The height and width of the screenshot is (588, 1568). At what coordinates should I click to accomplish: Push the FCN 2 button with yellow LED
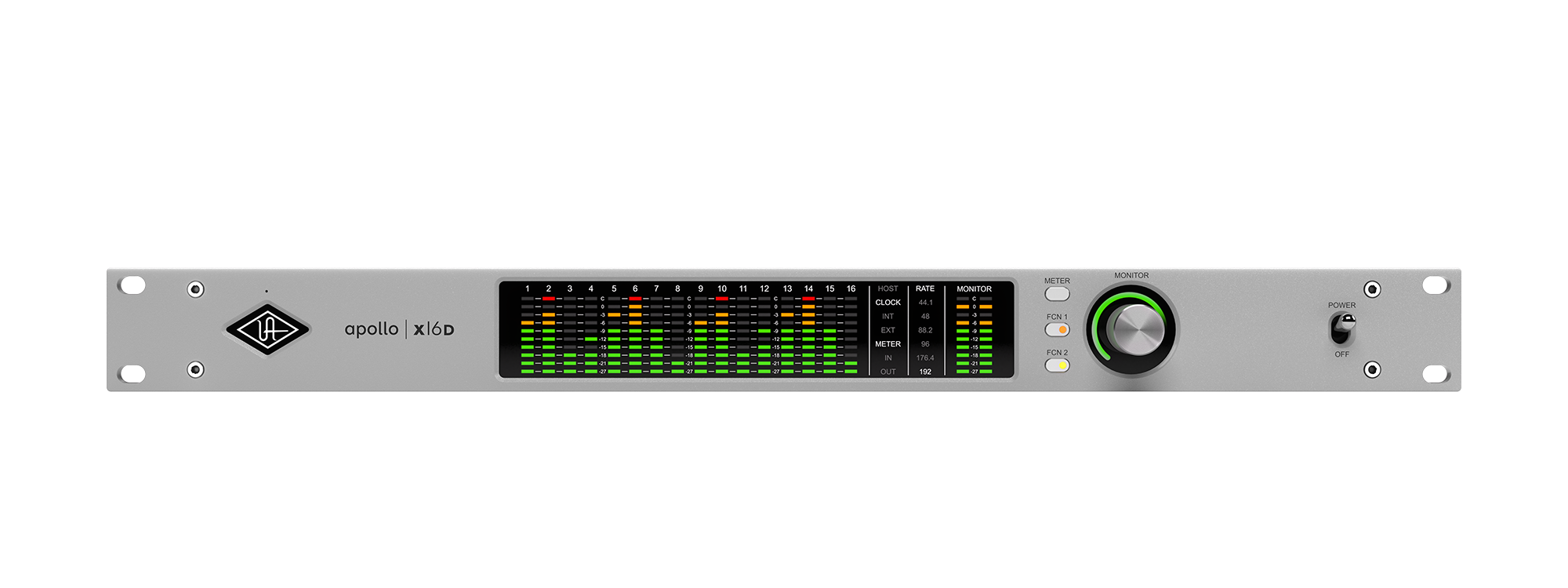click(1057, 365)
